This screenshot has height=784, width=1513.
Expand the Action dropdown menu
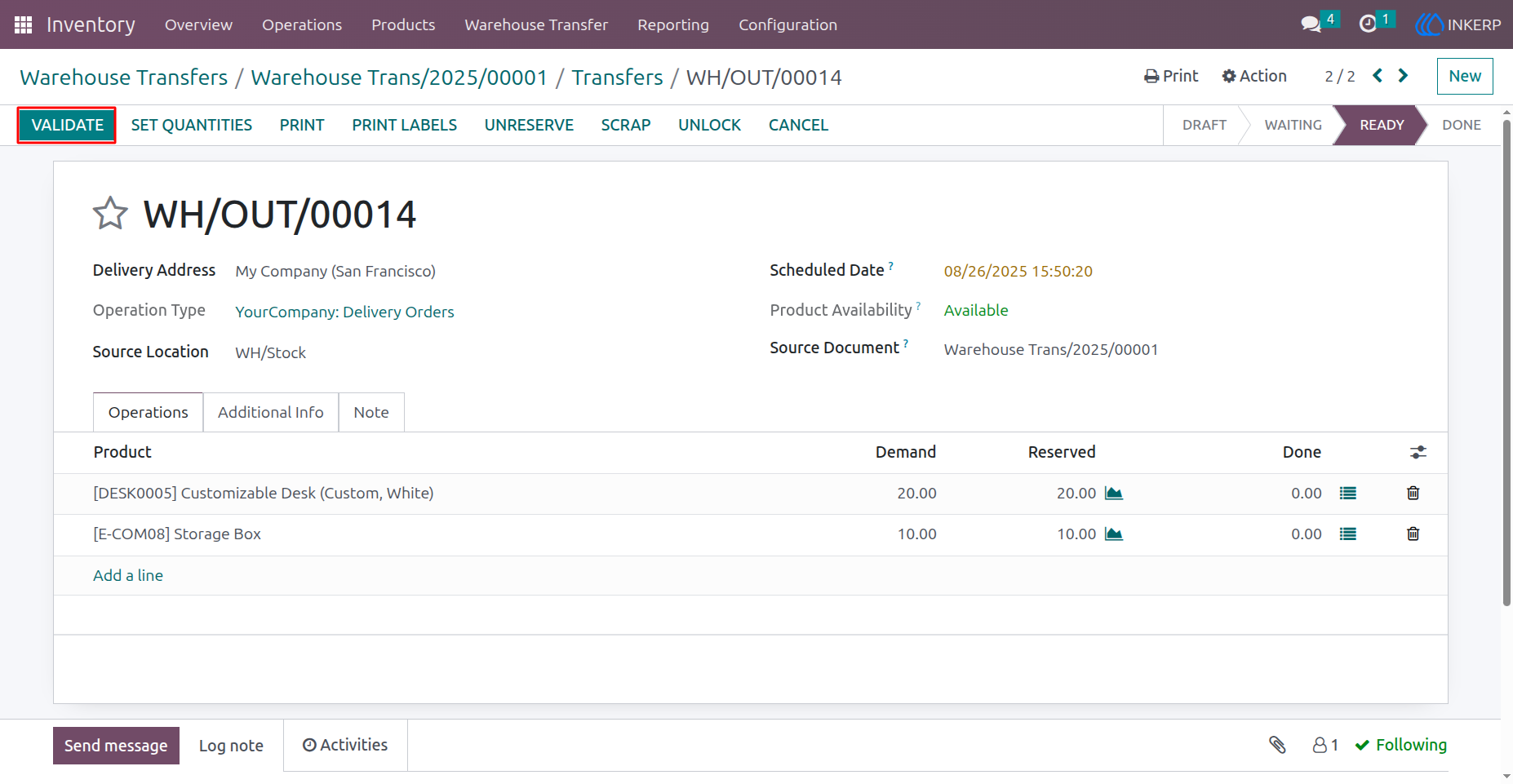[x=1254, y=76]
